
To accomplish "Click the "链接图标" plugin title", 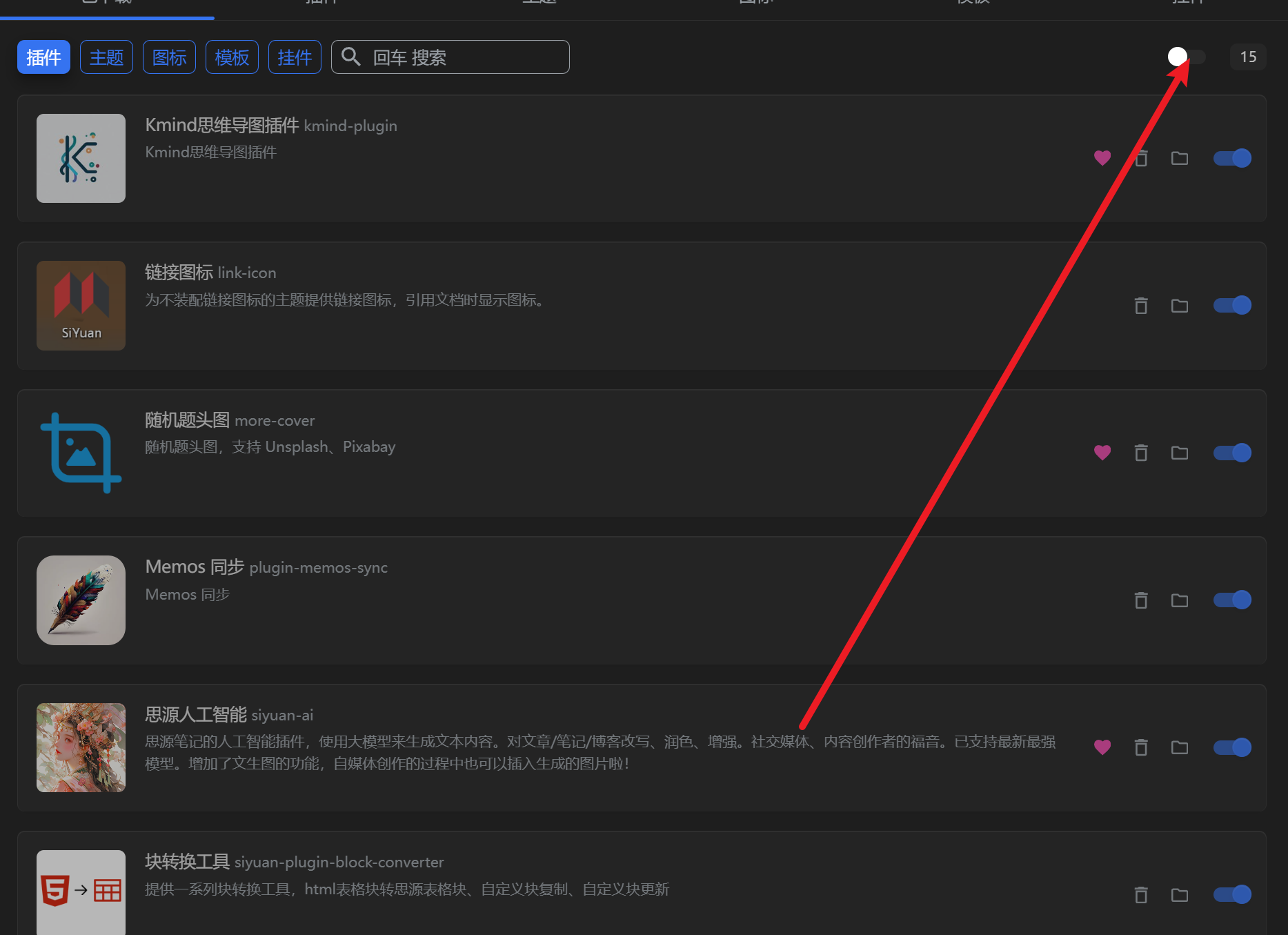I will pos(179,273).
